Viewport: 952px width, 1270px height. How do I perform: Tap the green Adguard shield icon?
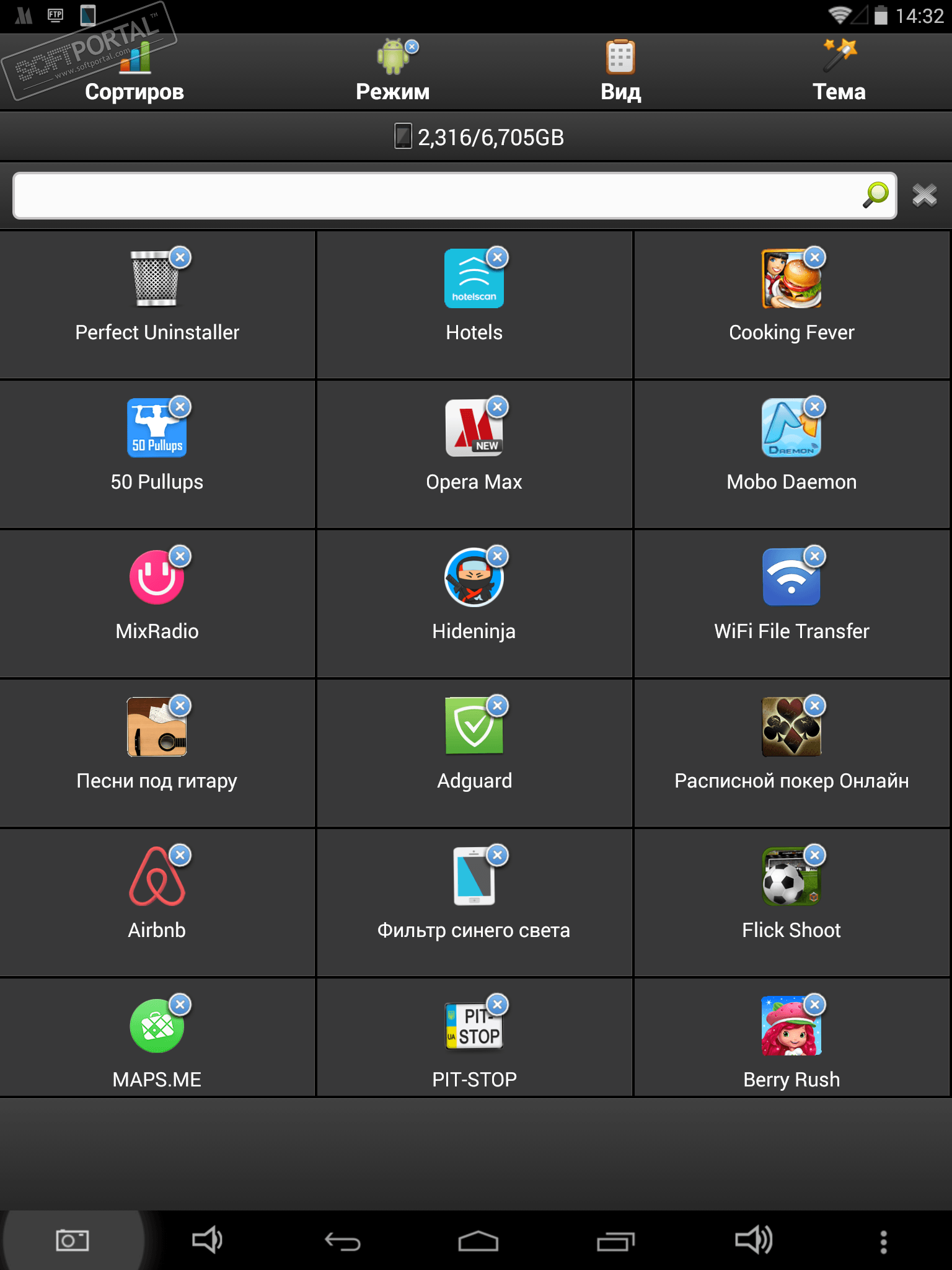point(474,727)
